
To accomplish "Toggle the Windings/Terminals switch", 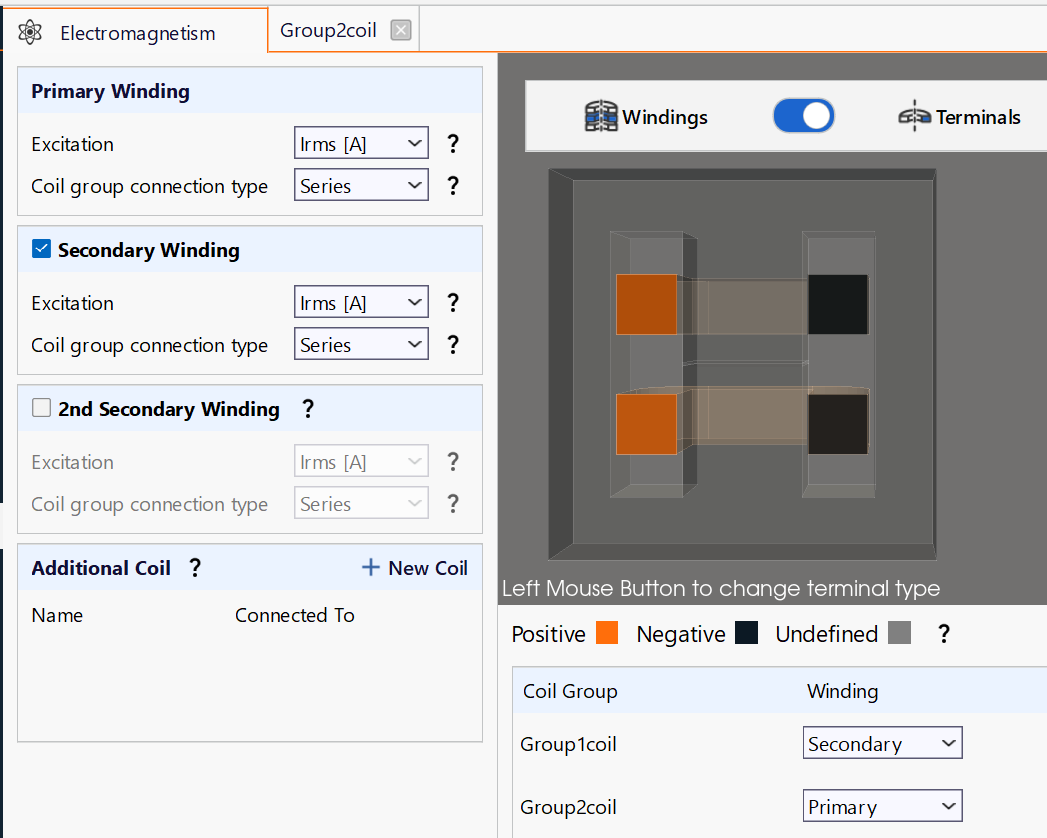I will pos(803,116).
